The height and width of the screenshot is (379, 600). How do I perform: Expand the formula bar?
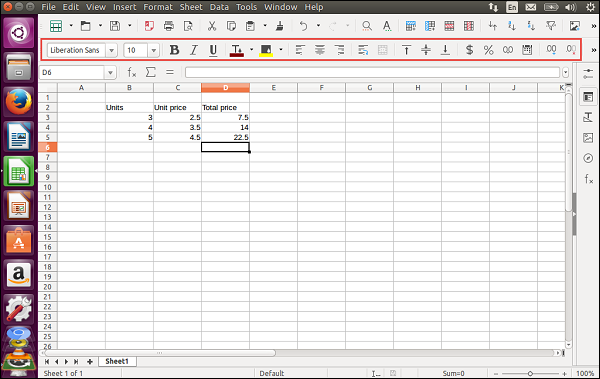566,72
